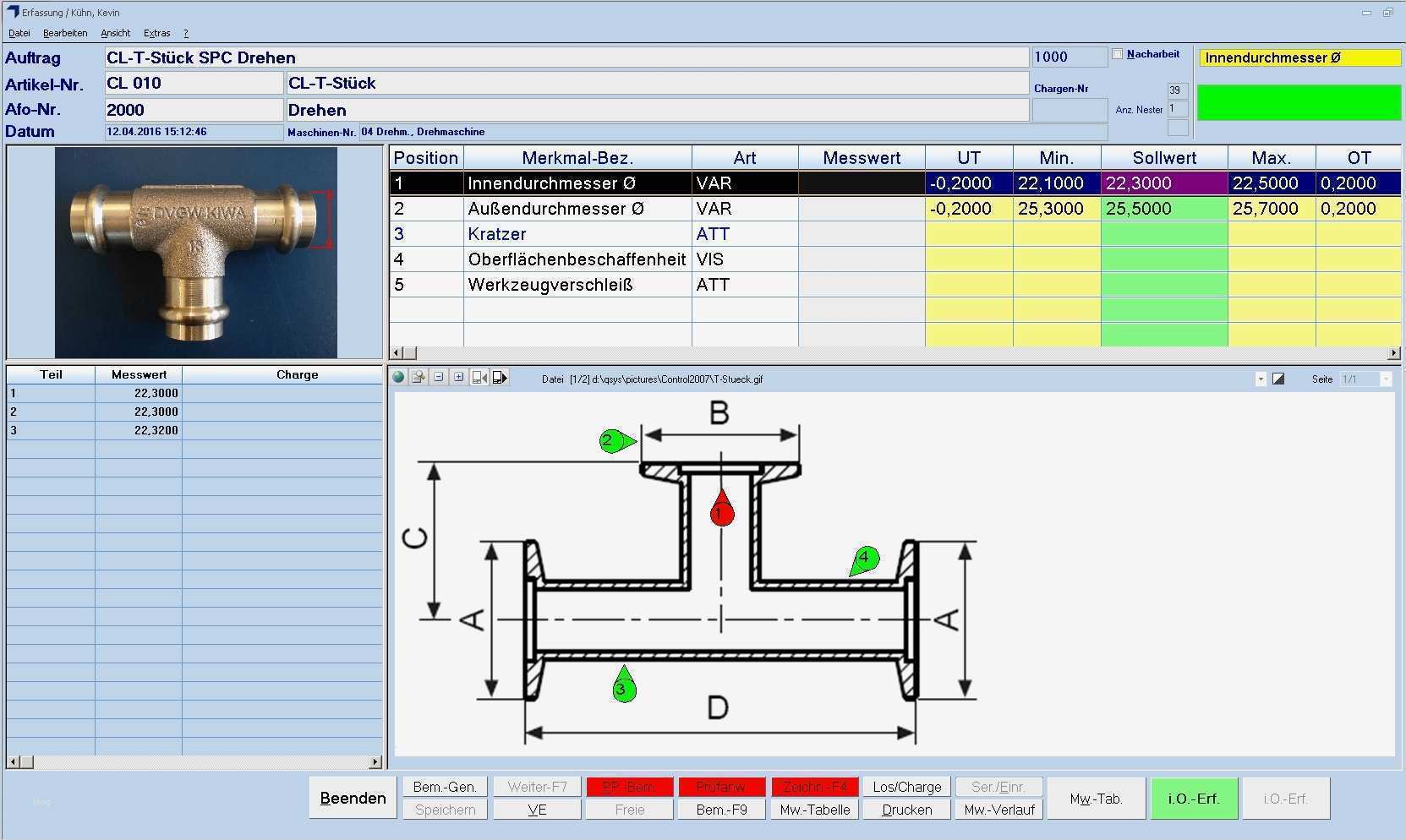Select green marker 2 on the drawing
The width and height of the screenshot is (1406, 840).
click(617, 440)
